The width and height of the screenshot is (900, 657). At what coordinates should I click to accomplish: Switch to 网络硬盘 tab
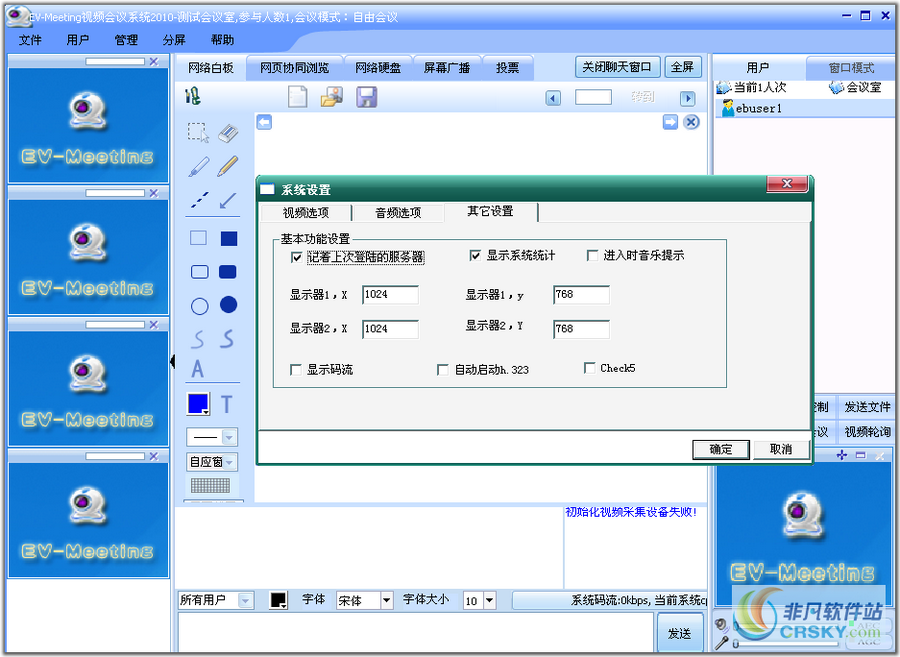click(378, 68)
